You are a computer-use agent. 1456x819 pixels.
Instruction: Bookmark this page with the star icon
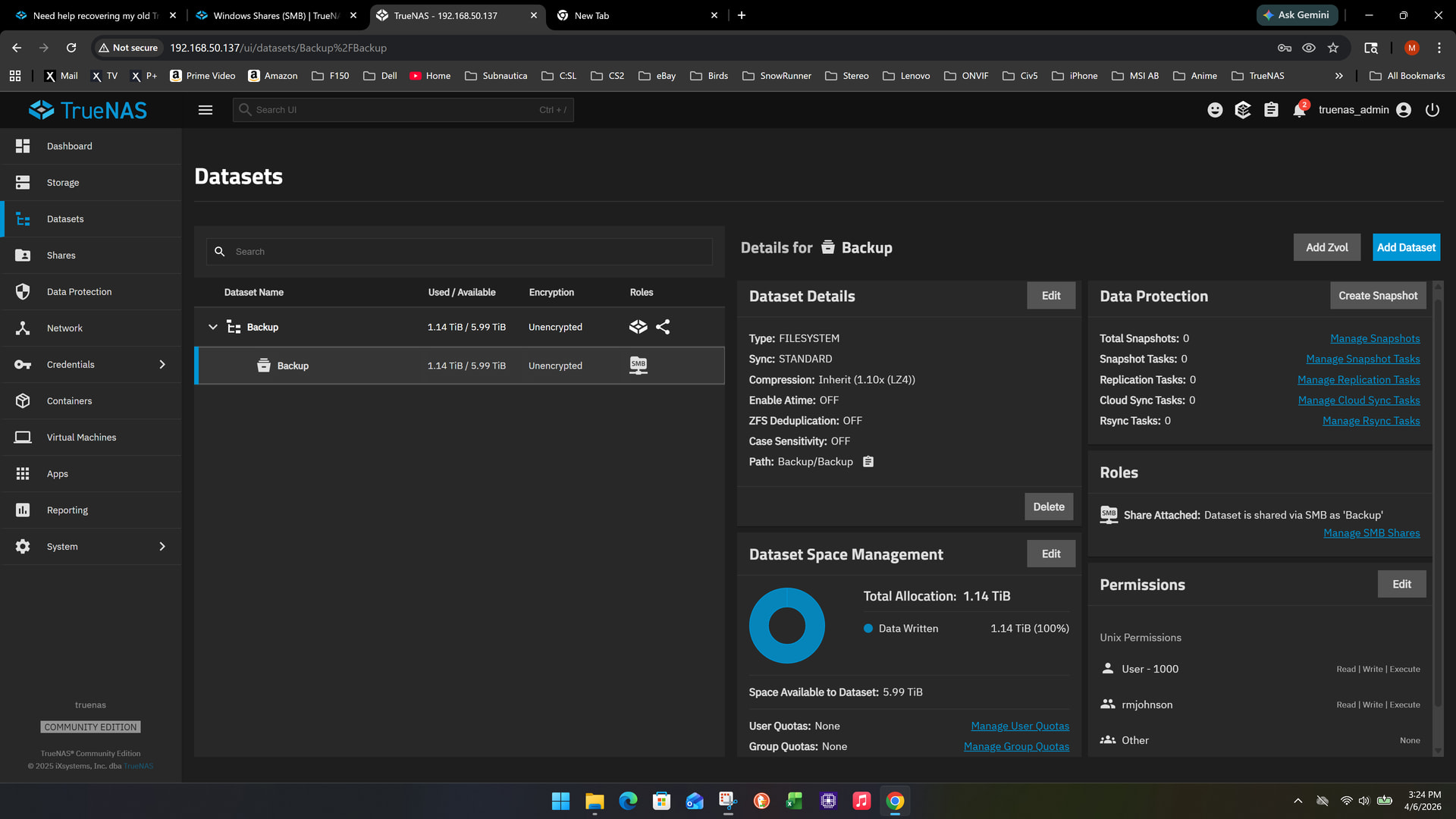pos(1333,48)
